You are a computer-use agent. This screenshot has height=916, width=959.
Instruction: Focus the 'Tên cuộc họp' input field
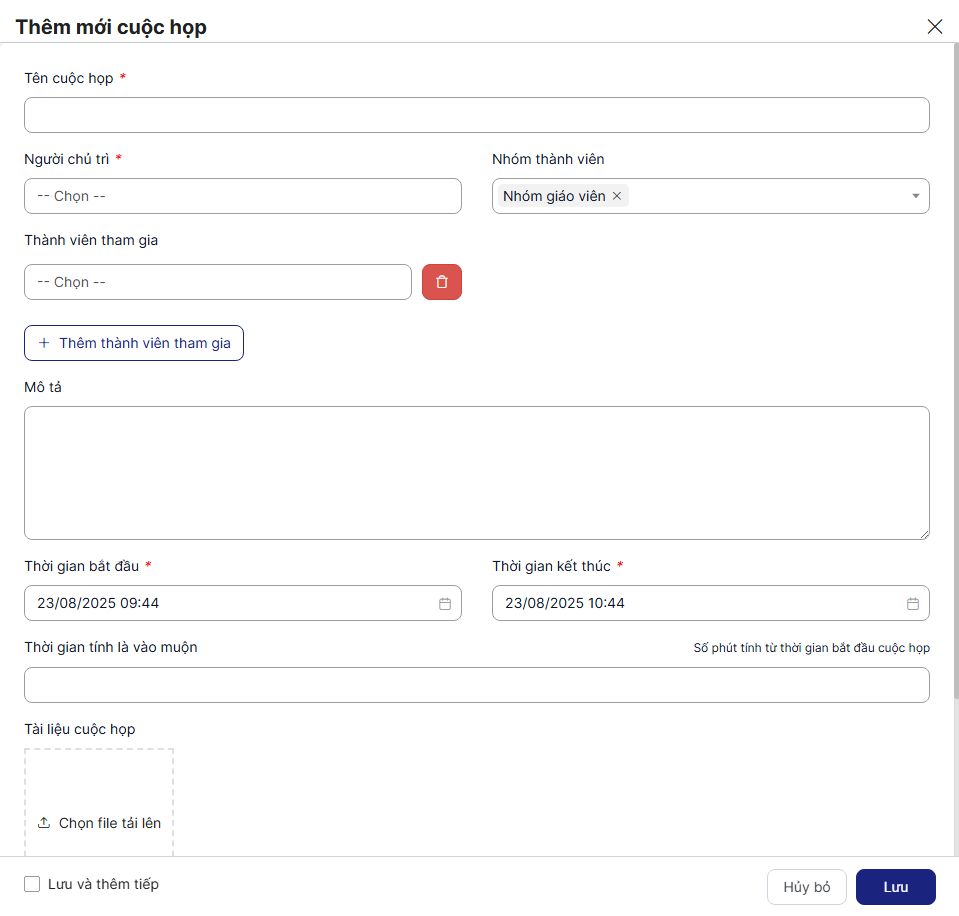pyautogui.click(x=476, y=115)
